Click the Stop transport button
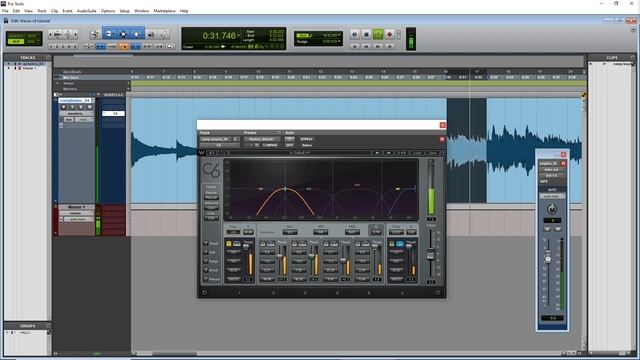The image size is (640, 360). (x=366, y=35)
